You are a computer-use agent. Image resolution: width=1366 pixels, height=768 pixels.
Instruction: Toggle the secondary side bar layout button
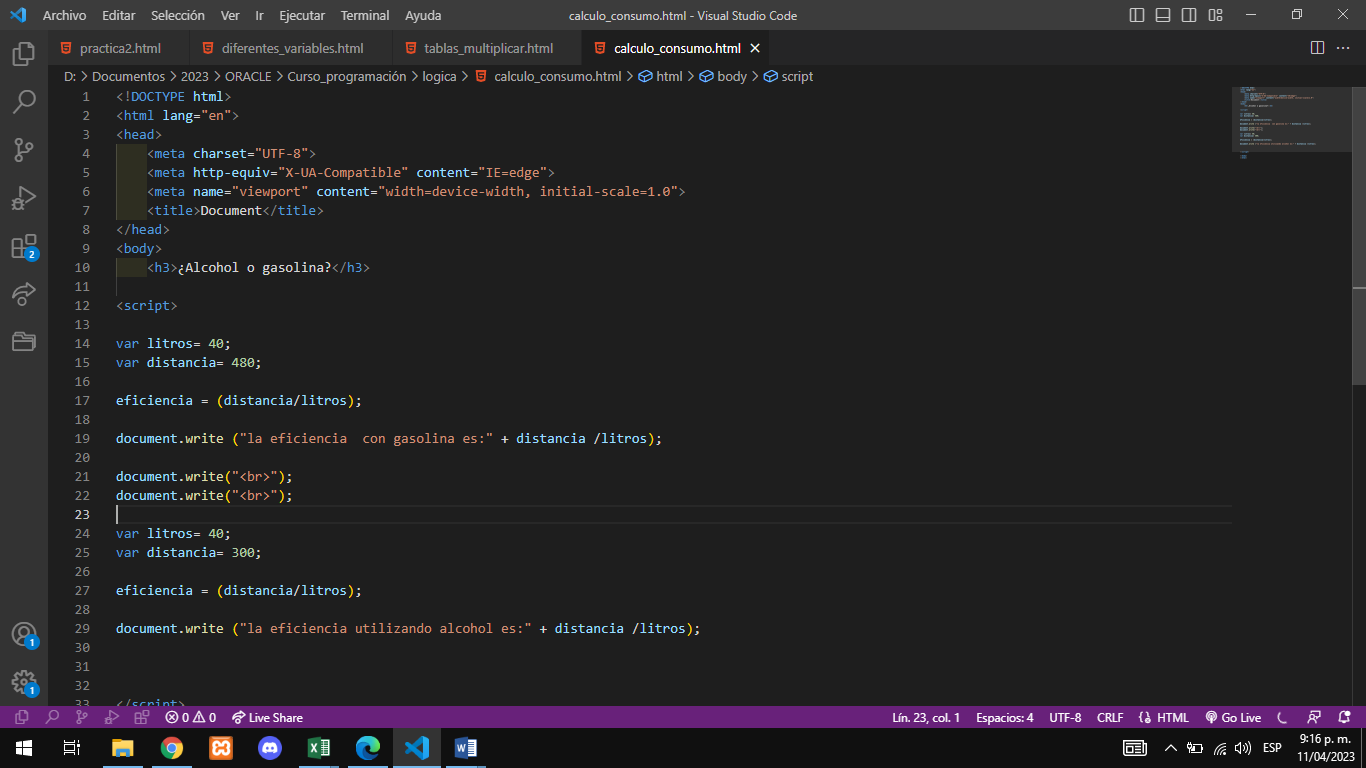(1189, 15)
